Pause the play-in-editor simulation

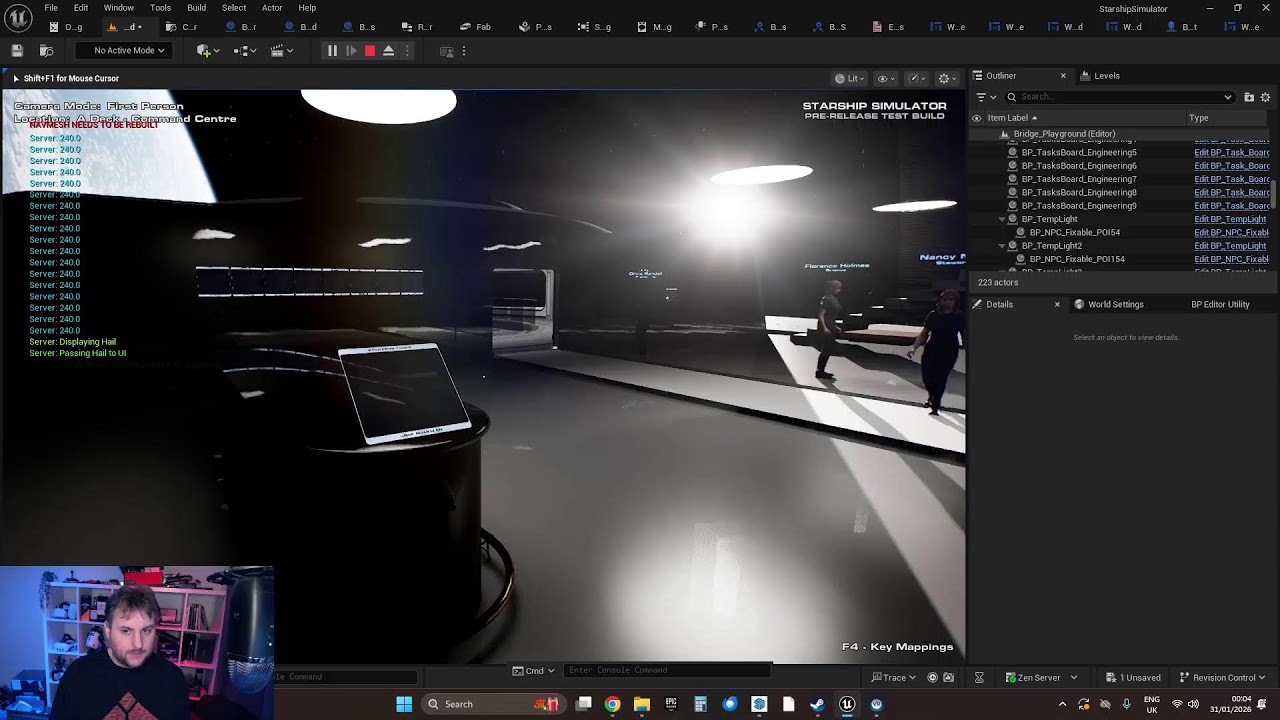point(332,51)
